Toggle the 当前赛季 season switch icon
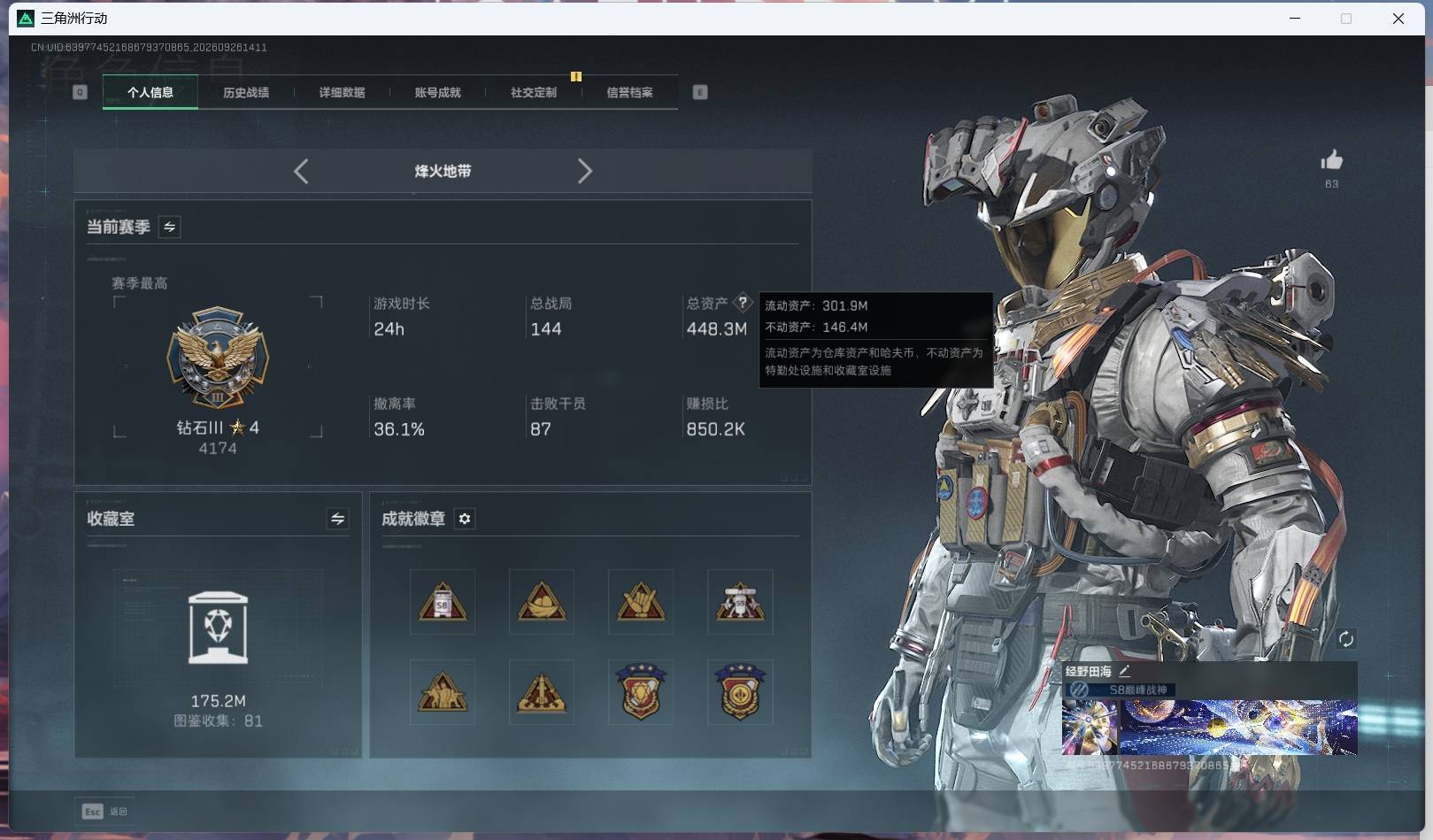This screenshot has height=840, width=1433. [169, 227]
